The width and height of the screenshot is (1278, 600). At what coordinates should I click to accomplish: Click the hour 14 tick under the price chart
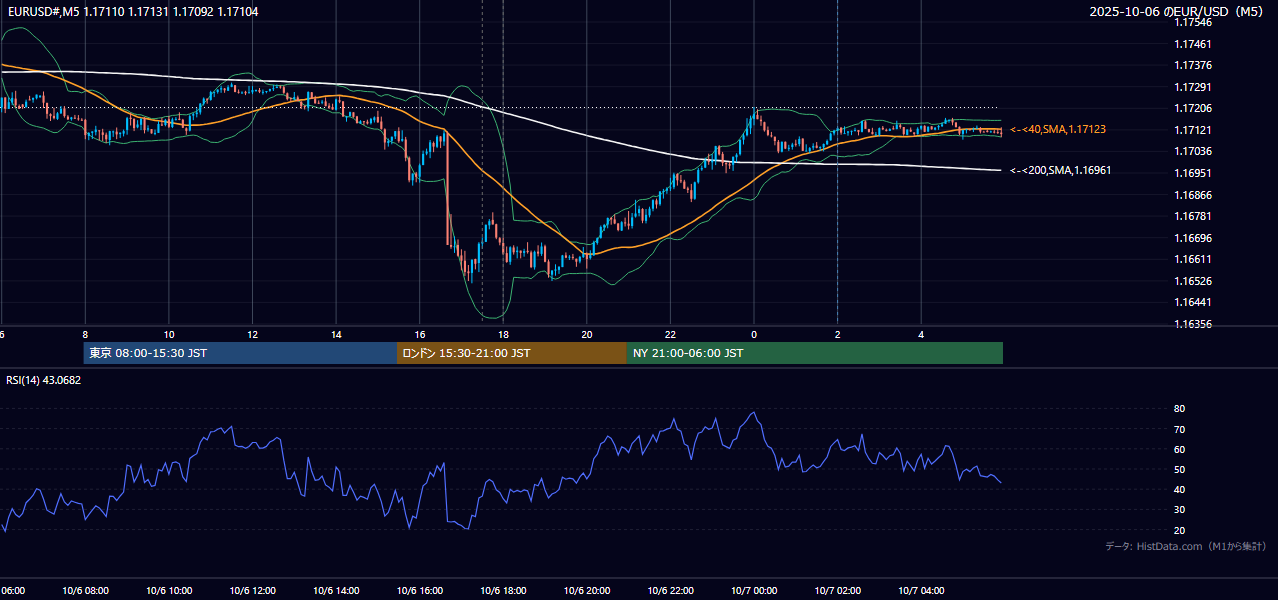(336, 335)
